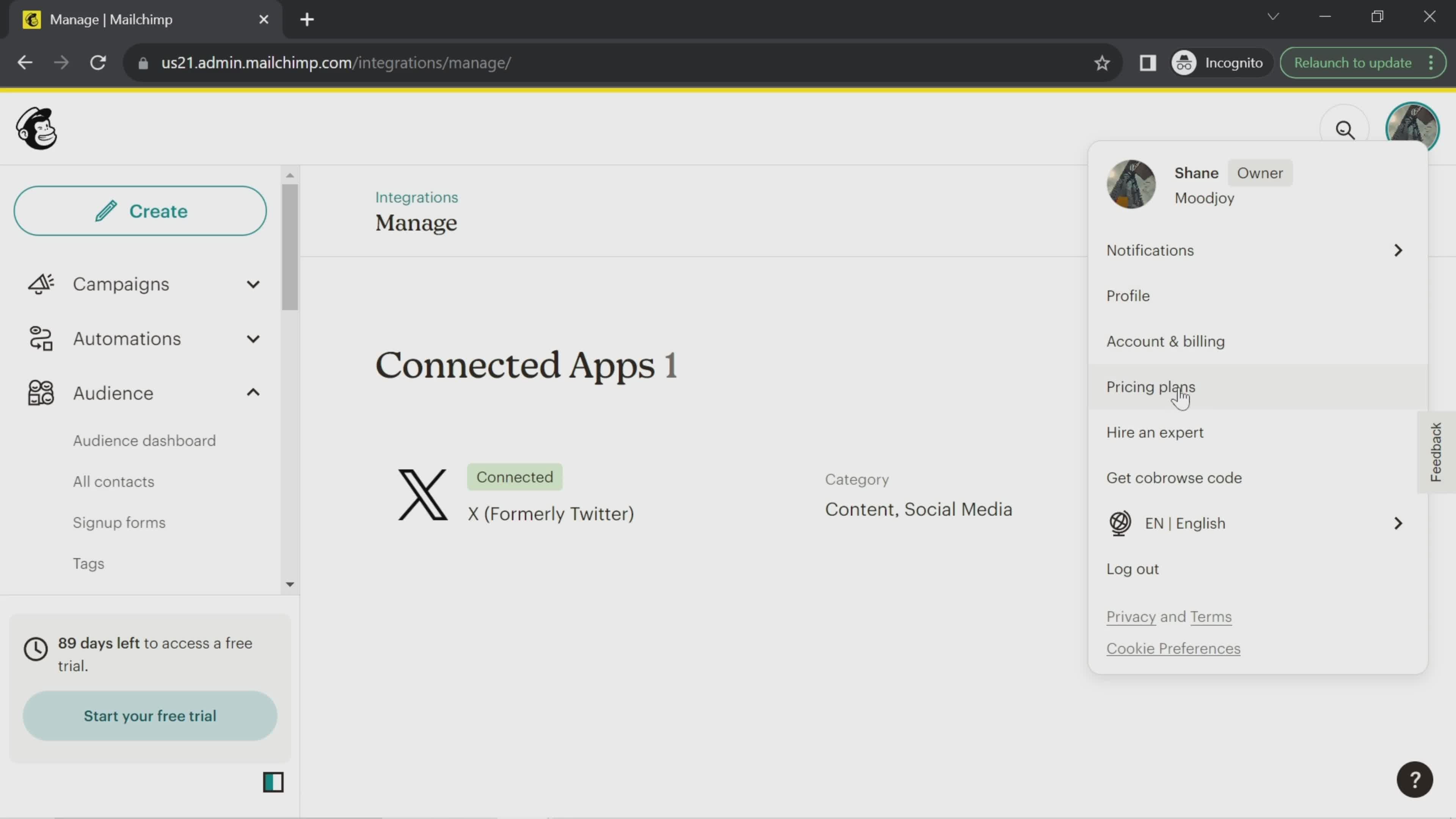The height and width of the screenshot is (819, 1456).
Task: Open the Campaigns section icon
Action: coord(40,284)
